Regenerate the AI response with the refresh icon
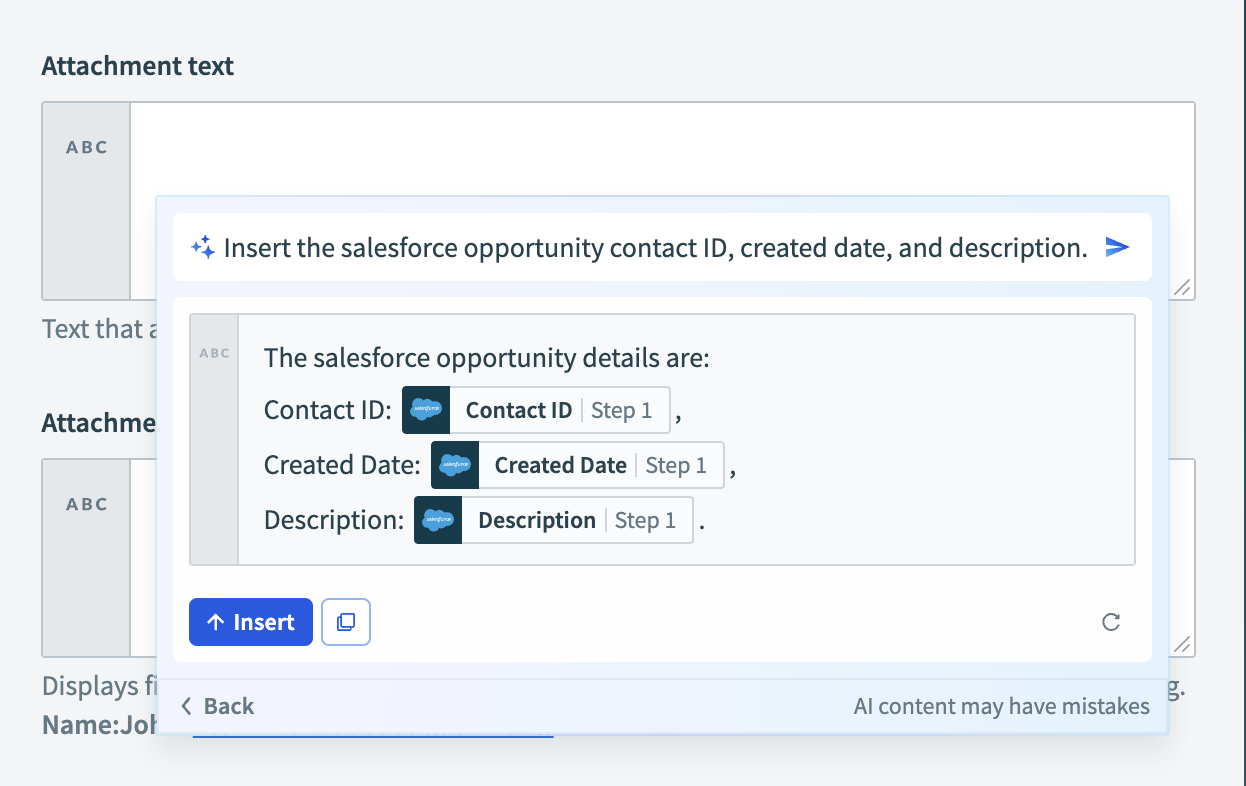1246x786 pixels. pos(1111,621)
